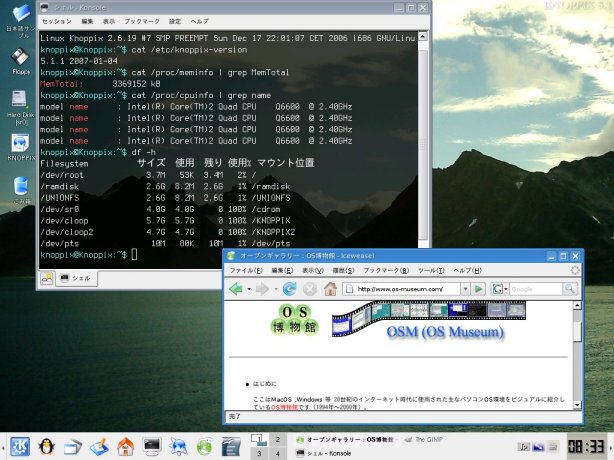614x460 pixels.
Task: Open Iceweasel ファイル(F) menu
Action: pyautogui.click(x=246, y=271)
